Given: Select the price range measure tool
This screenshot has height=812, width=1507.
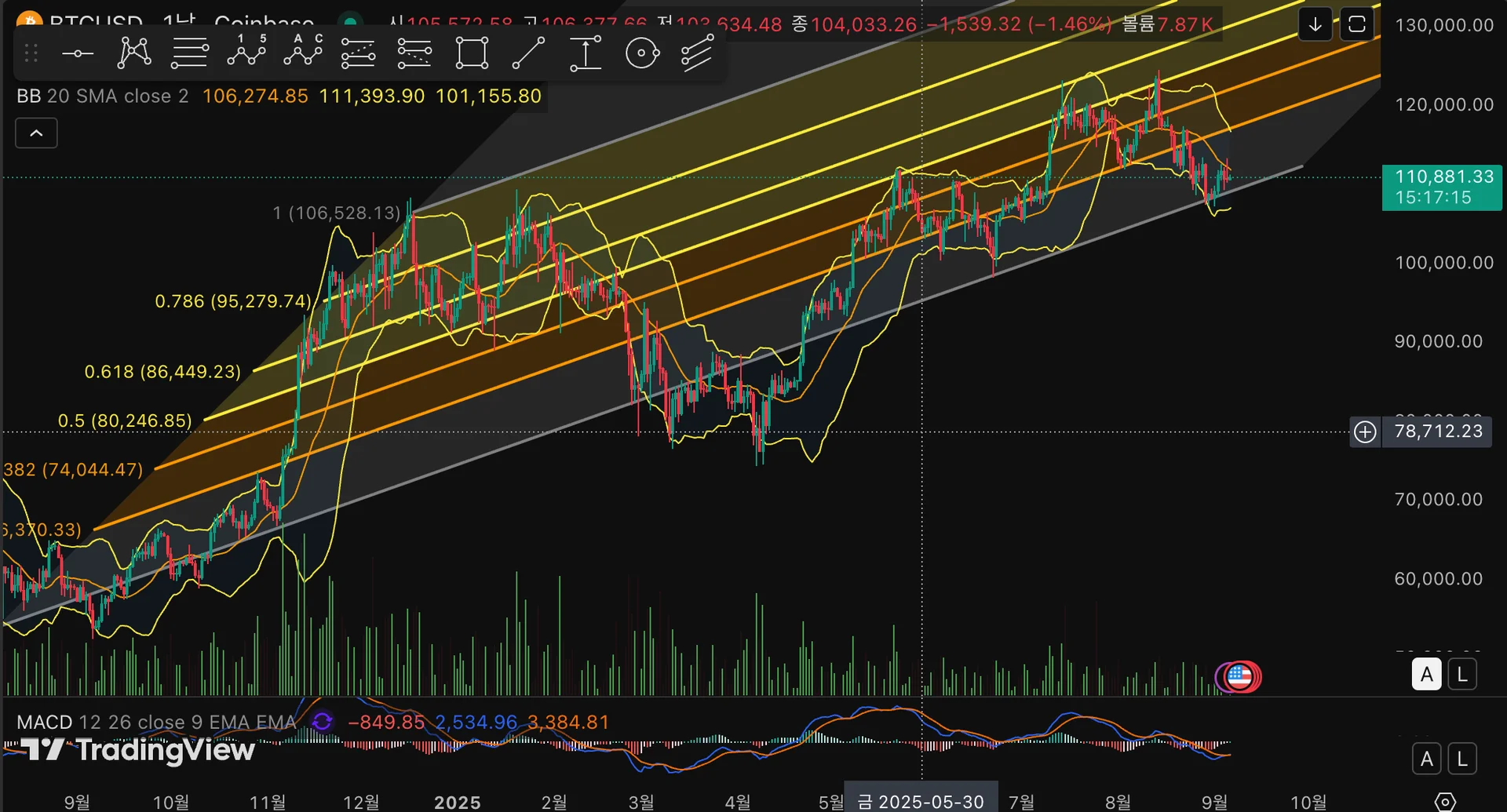Looking at the screenshot, I should 586,53.
